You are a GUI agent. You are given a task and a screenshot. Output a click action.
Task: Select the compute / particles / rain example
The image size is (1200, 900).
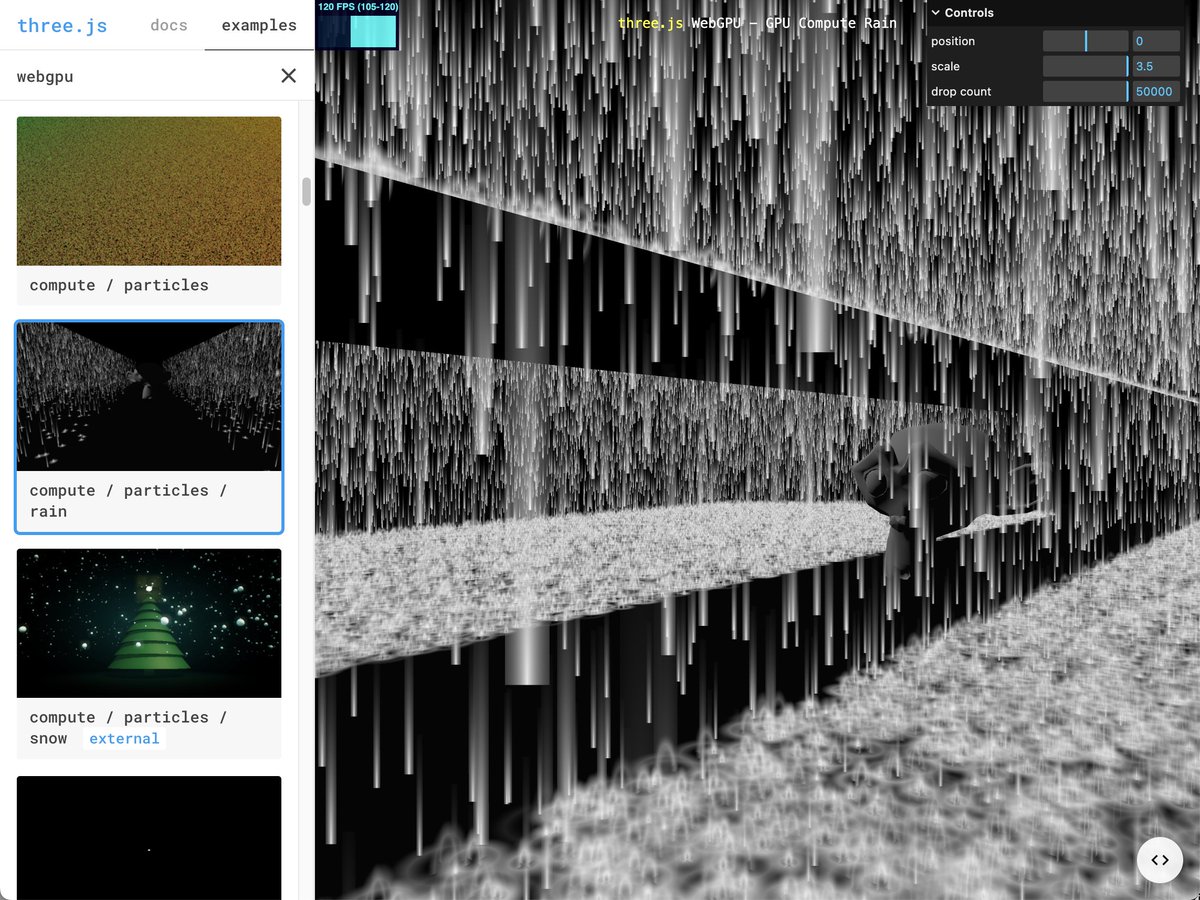(148, 396)
